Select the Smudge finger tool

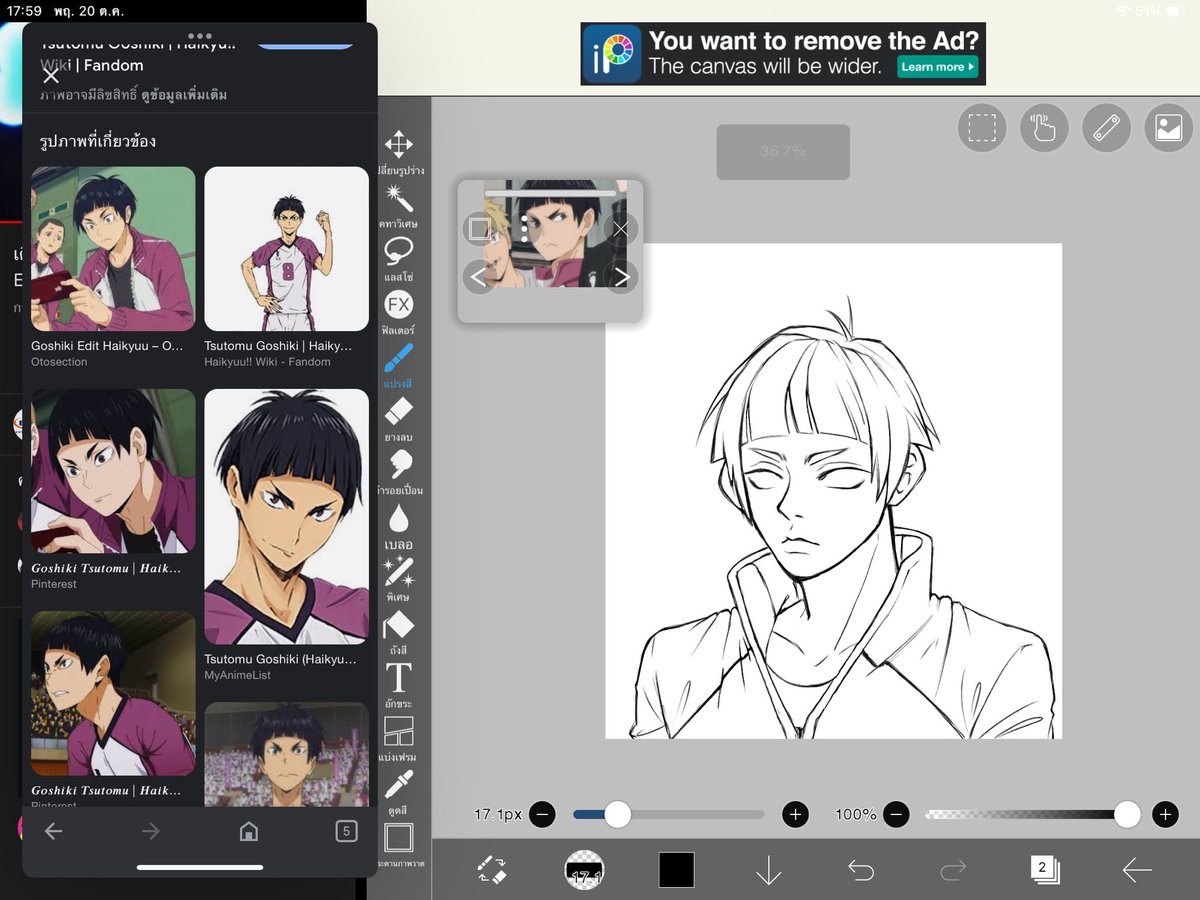coord(399,464)
